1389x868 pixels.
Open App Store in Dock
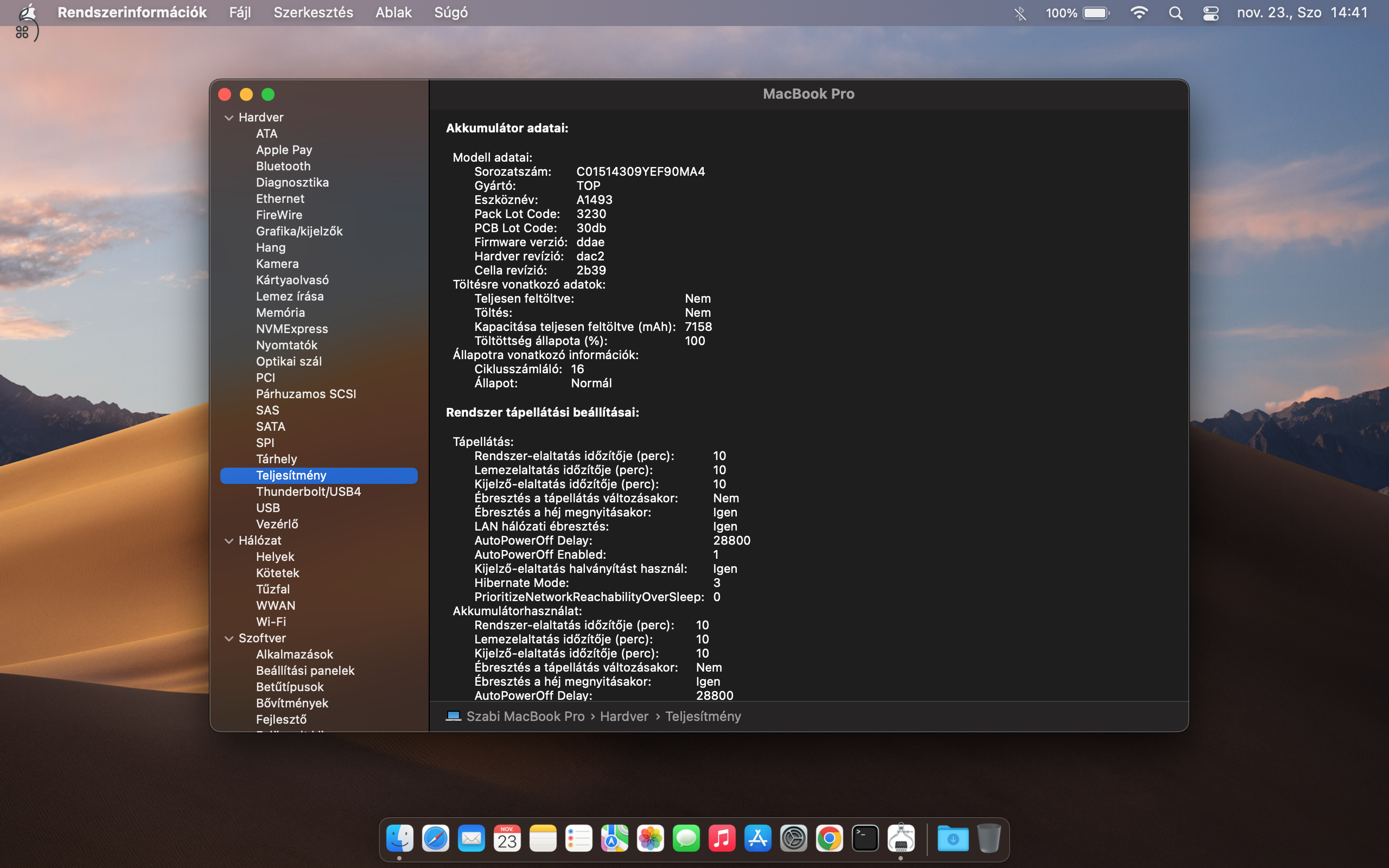[757, 839]
